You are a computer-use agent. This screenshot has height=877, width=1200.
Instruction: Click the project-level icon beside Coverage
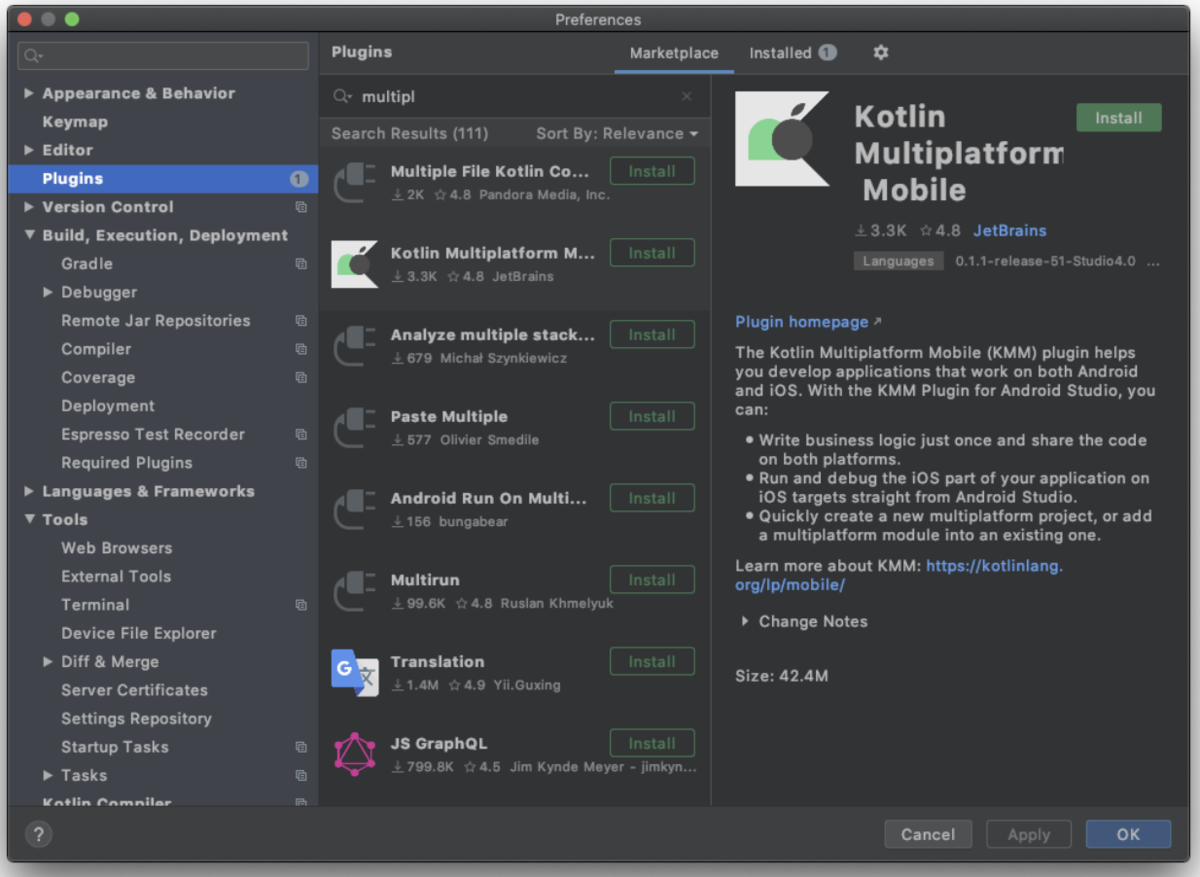coord(301,378)
